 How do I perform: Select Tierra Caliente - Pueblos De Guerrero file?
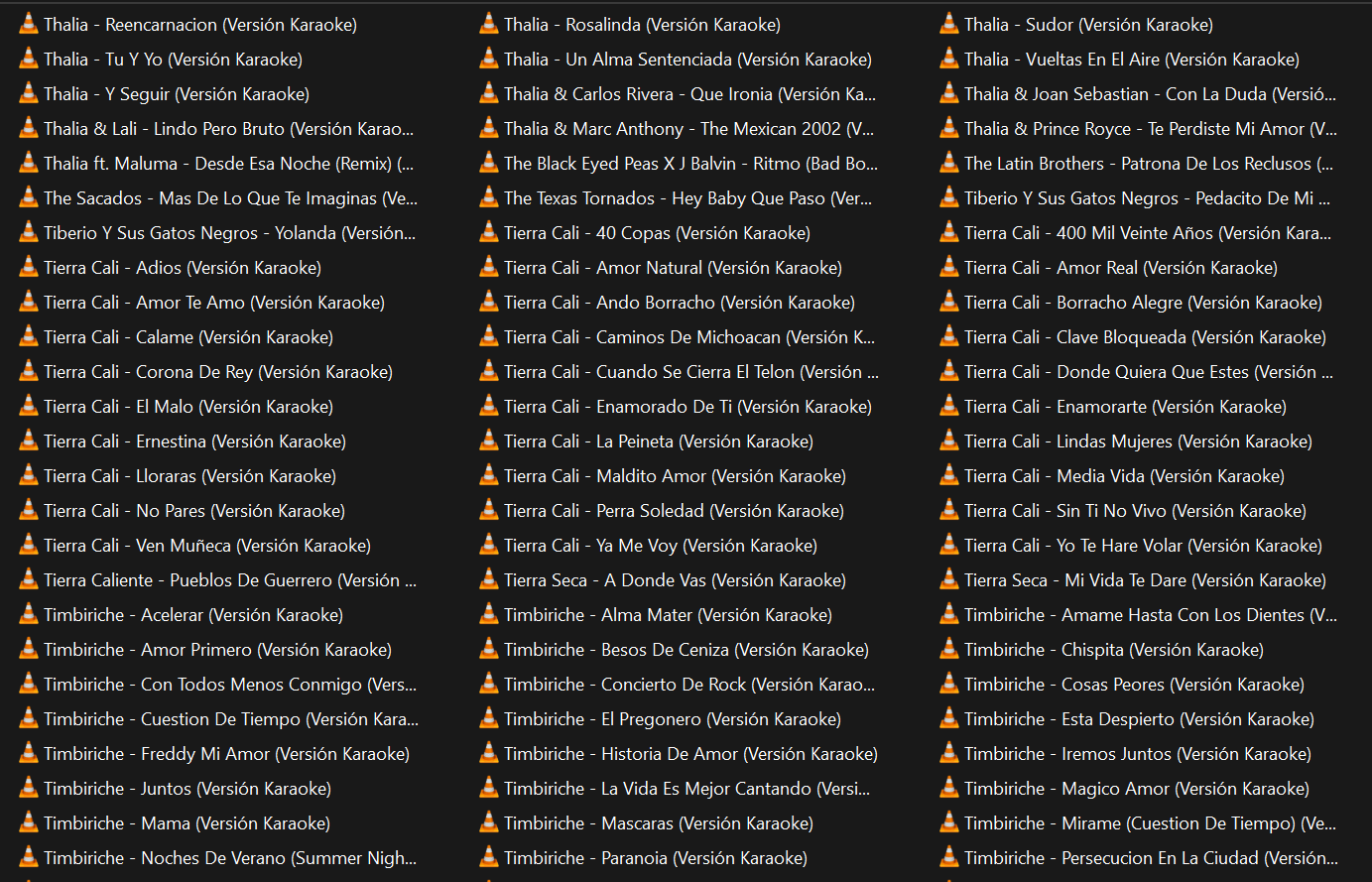pos(229,580)
